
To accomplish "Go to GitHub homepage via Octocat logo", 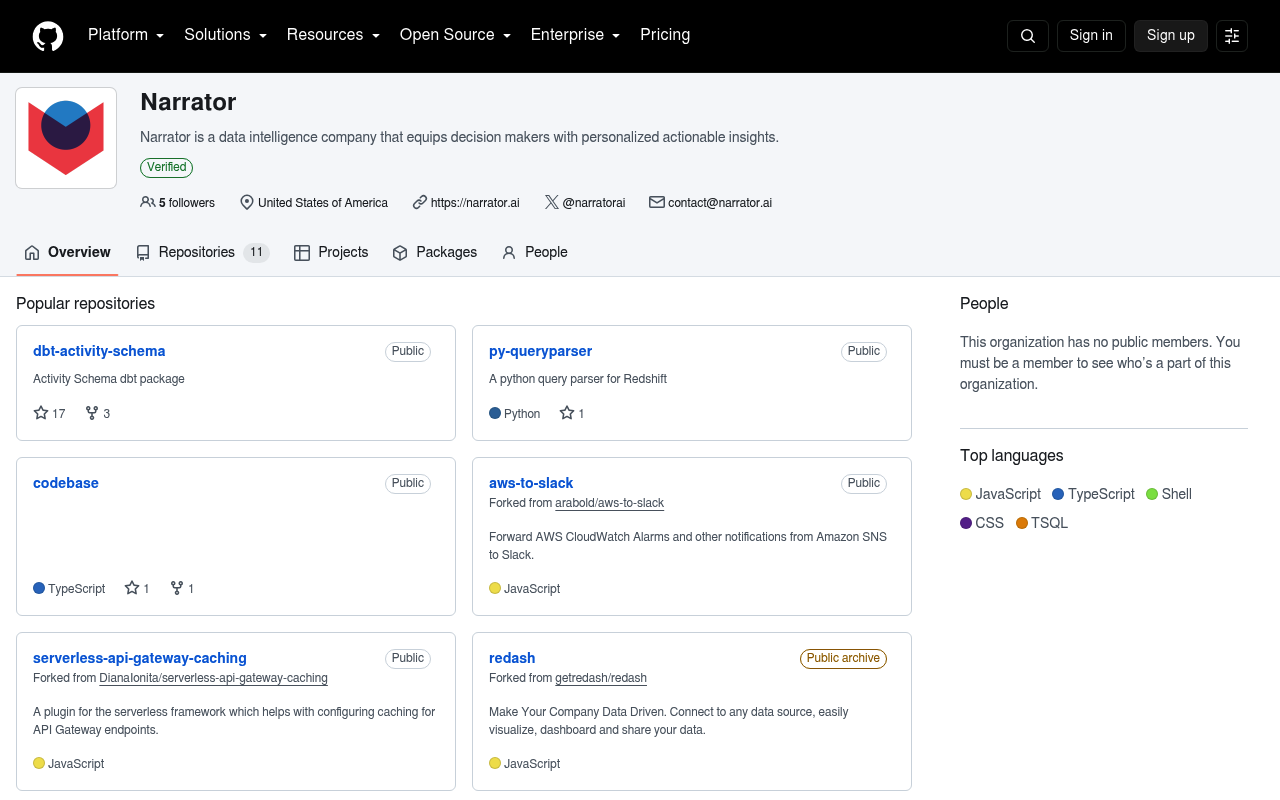I will pos(48,36).
